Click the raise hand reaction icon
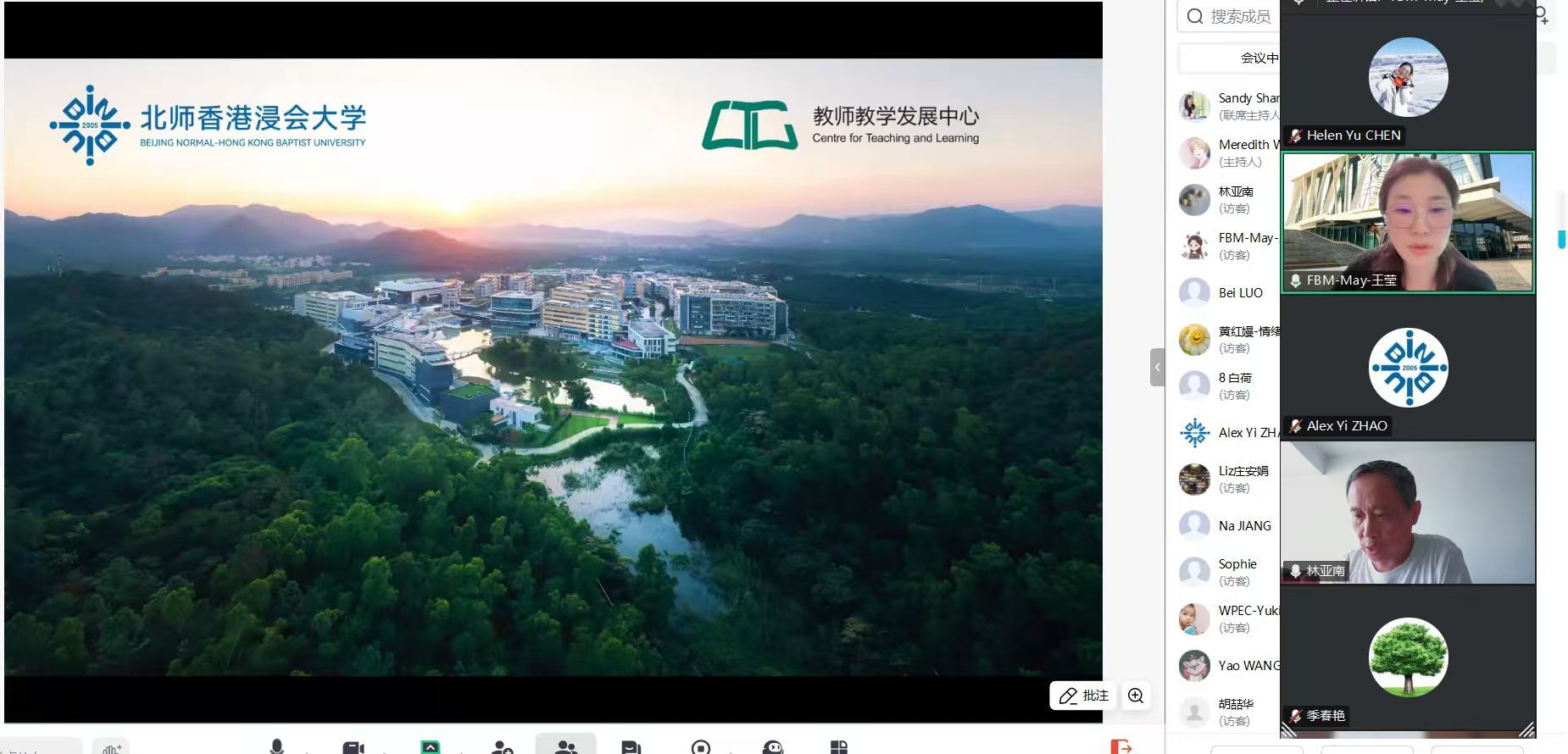 (111, 748)
